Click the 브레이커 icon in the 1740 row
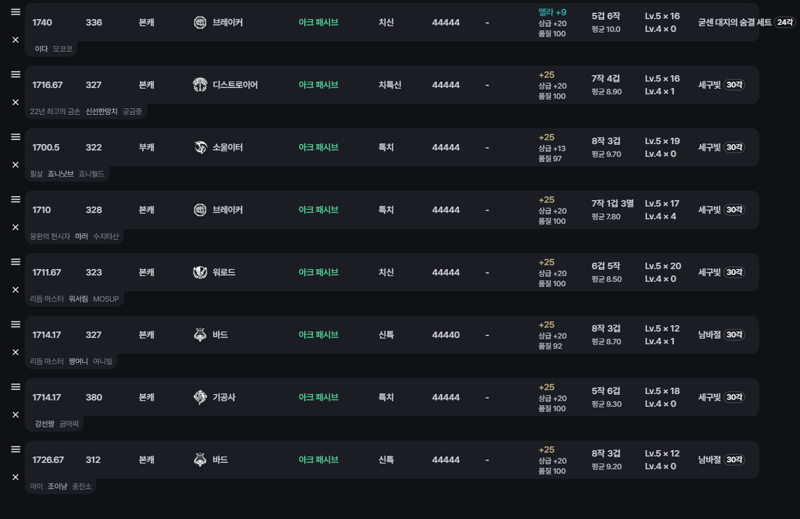Viewport: 800px width, 519px height. (x=200, y=22)
